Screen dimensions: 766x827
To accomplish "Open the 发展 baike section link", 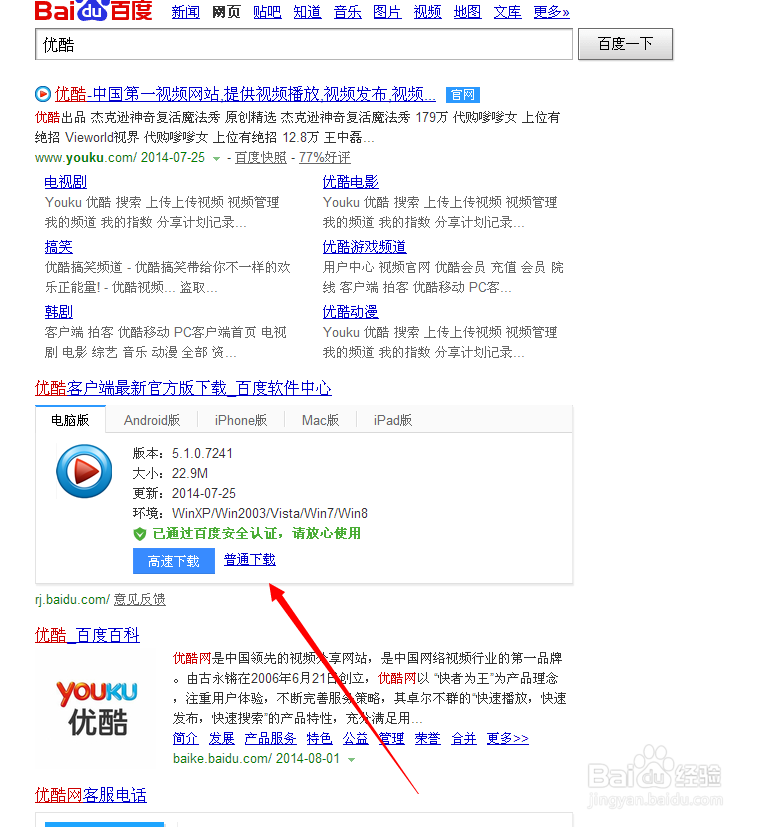I will pyautogui.click(x=222, y=738).
